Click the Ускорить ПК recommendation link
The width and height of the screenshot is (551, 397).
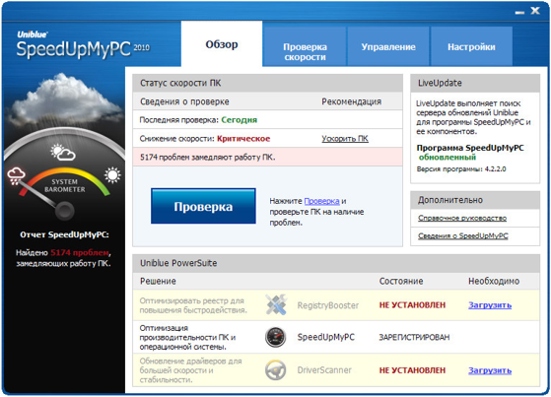point(345,139)
